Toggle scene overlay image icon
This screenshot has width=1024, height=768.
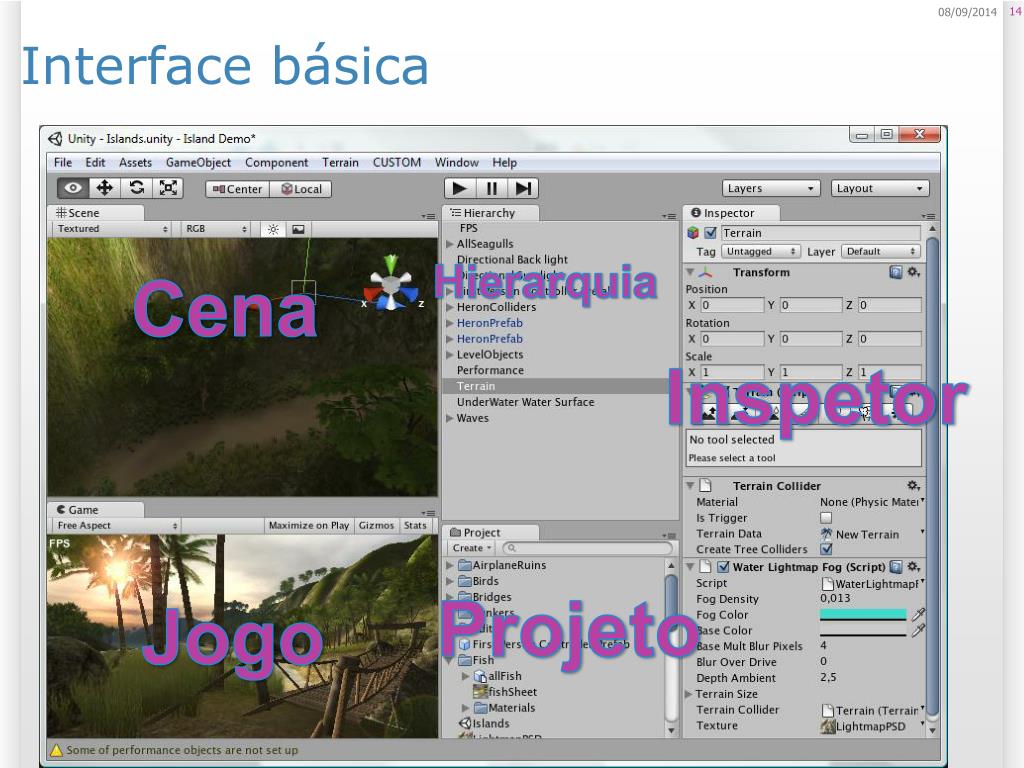(x=298, y=229)
